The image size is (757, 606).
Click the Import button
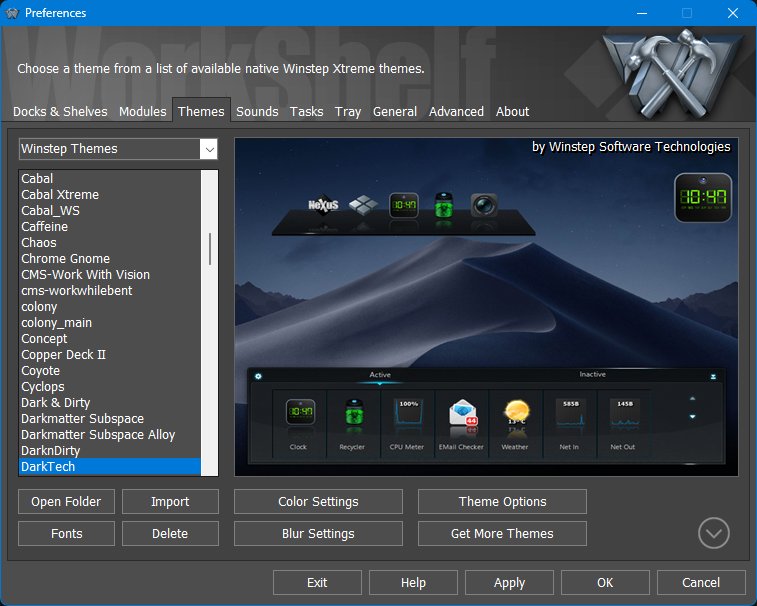pyautogui.click(x=170, y=502)
